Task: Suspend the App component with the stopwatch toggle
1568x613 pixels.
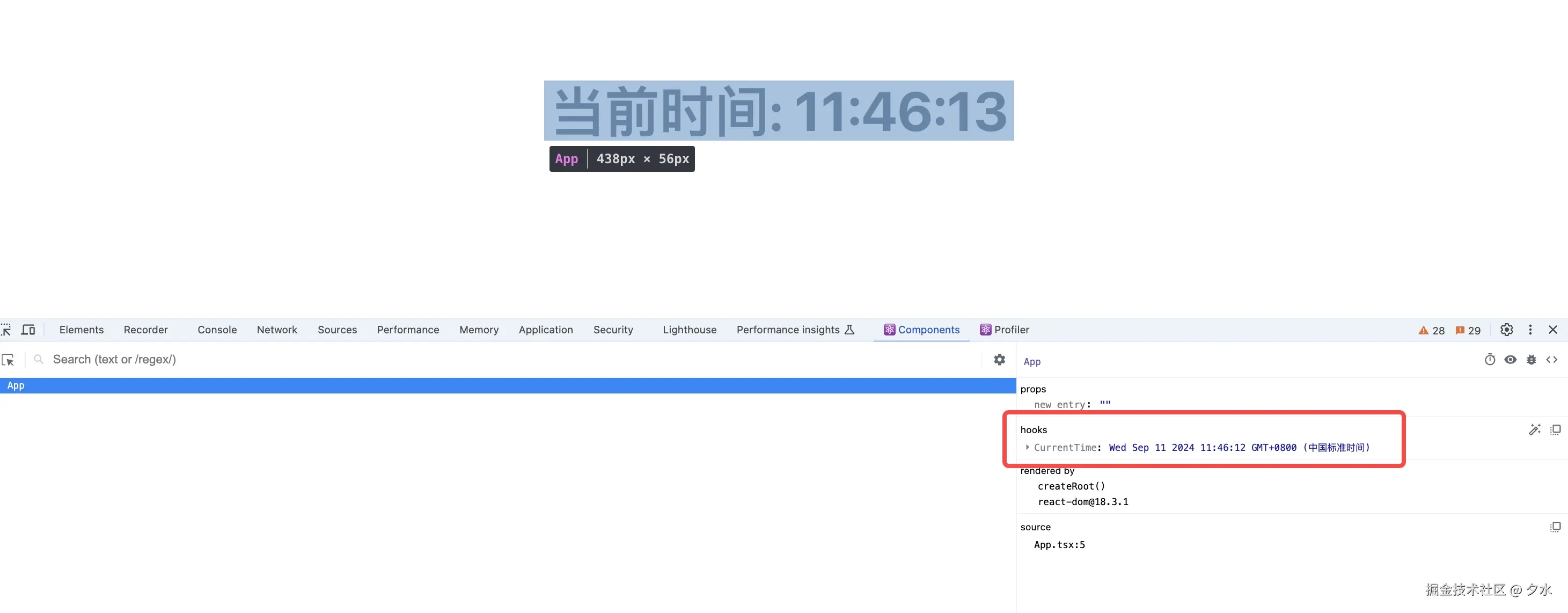Action: [1490, 359]
